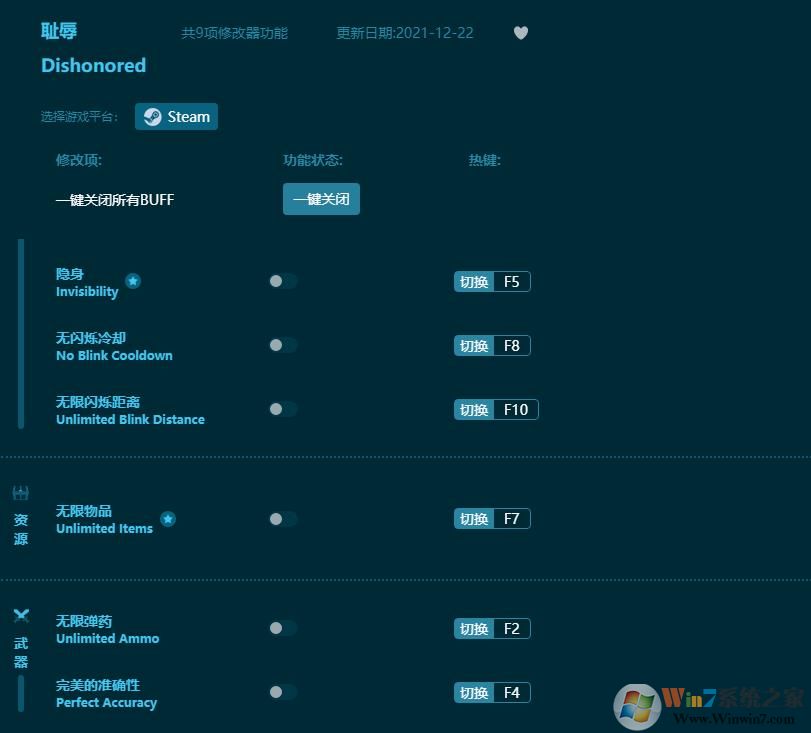811x733 pixels.
Task: Click the 切换 F8 hotkey button
Action: coord(492,346)
